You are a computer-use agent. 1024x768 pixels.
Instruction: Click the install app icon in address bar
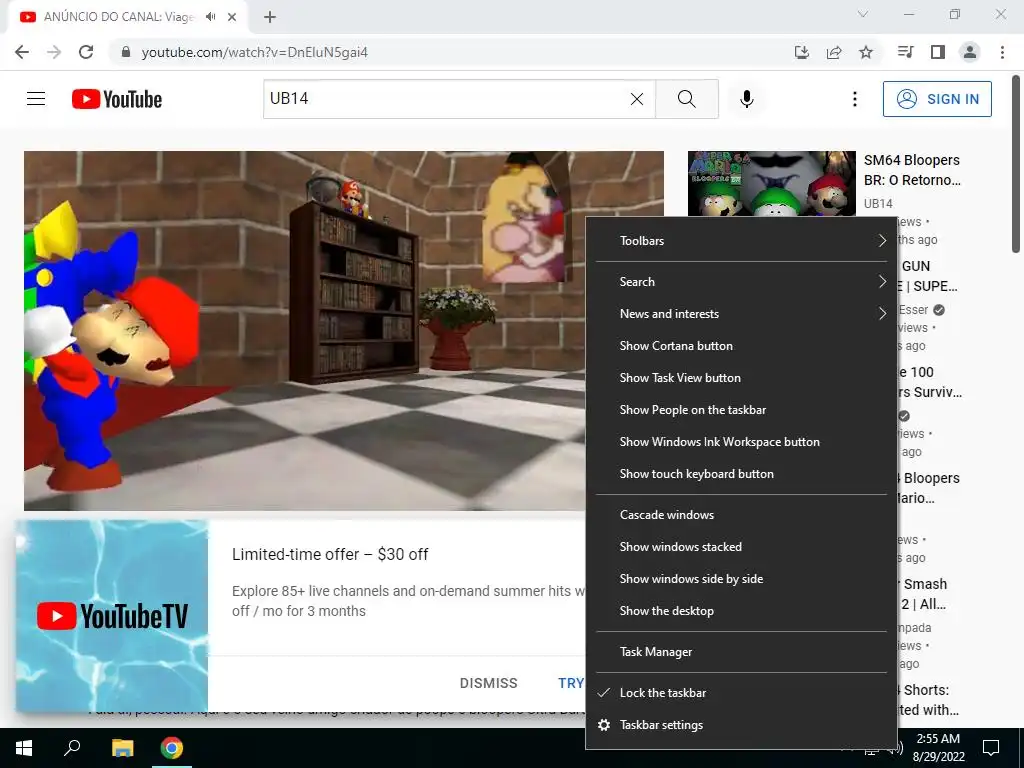click(801, 52)
